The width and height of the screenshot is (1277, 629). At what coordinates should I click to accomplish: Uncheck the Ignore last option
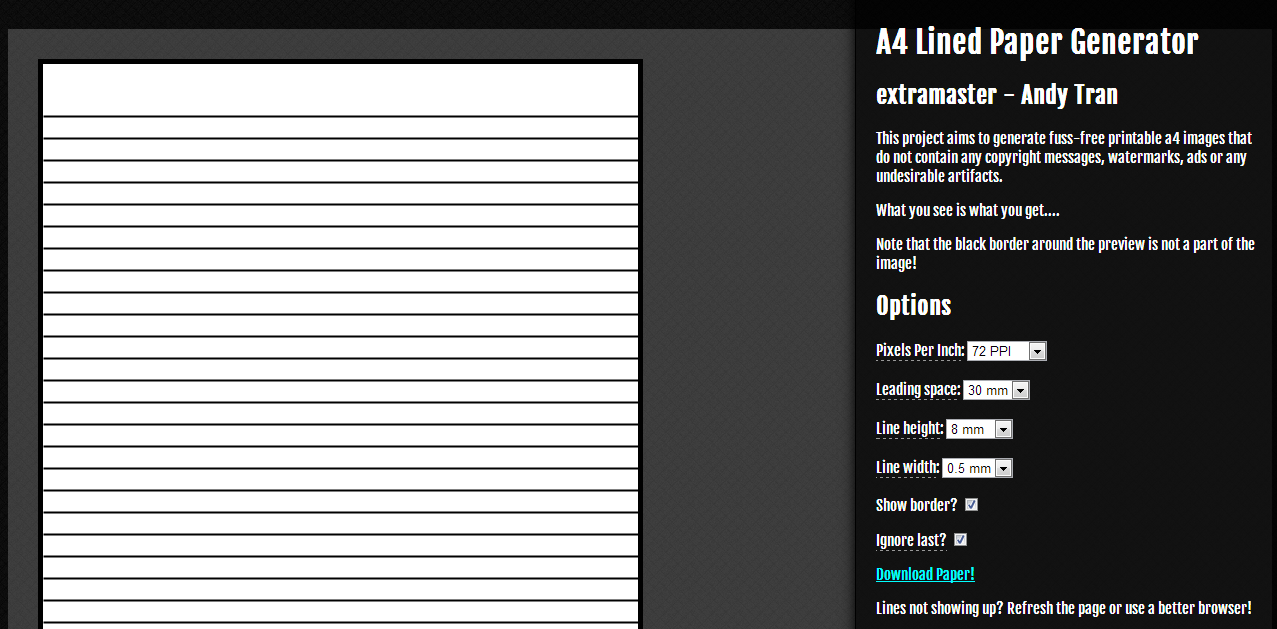tap(960, 540)
